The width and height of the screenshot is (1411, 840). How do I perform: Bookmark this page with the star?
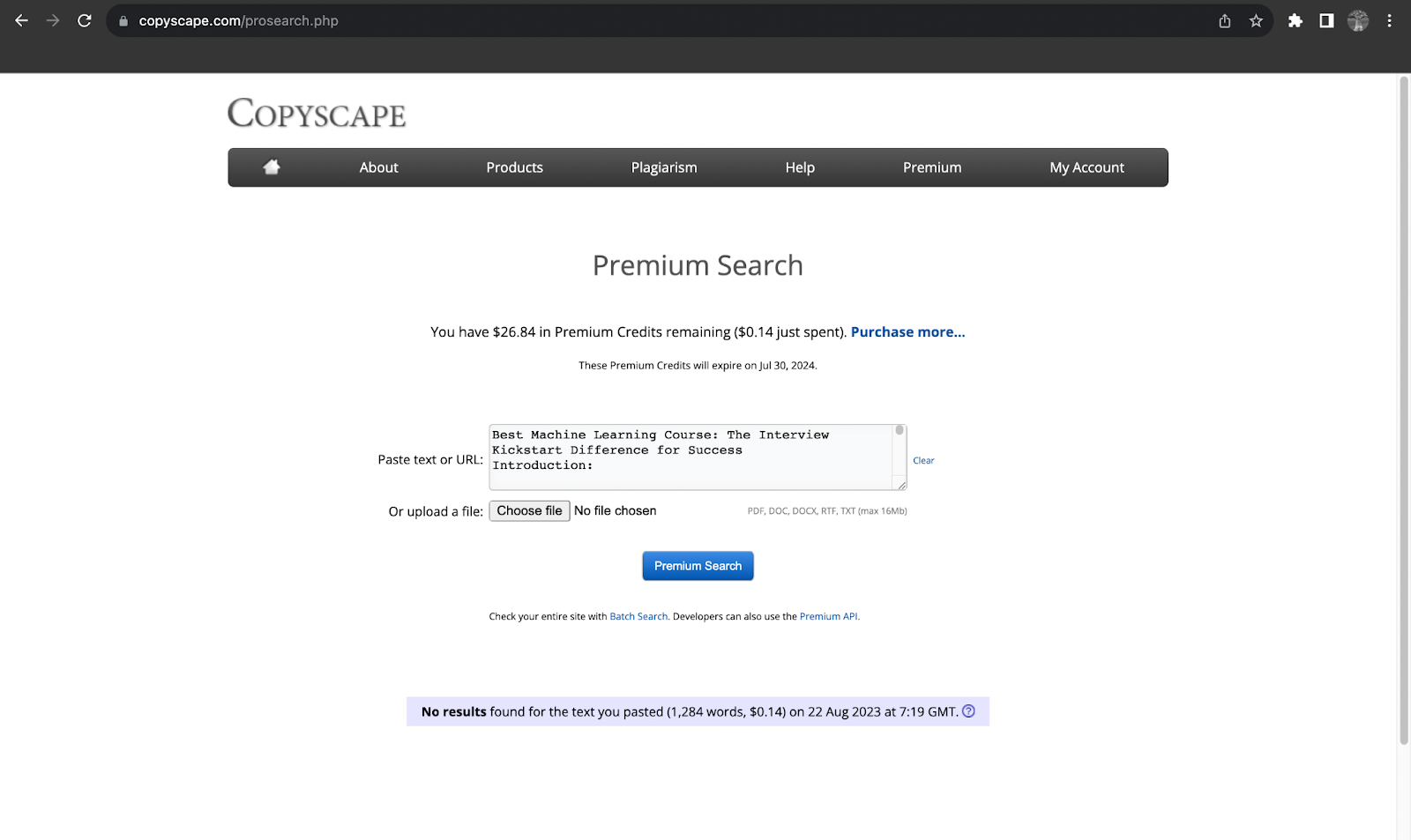tap(1256, 21)
